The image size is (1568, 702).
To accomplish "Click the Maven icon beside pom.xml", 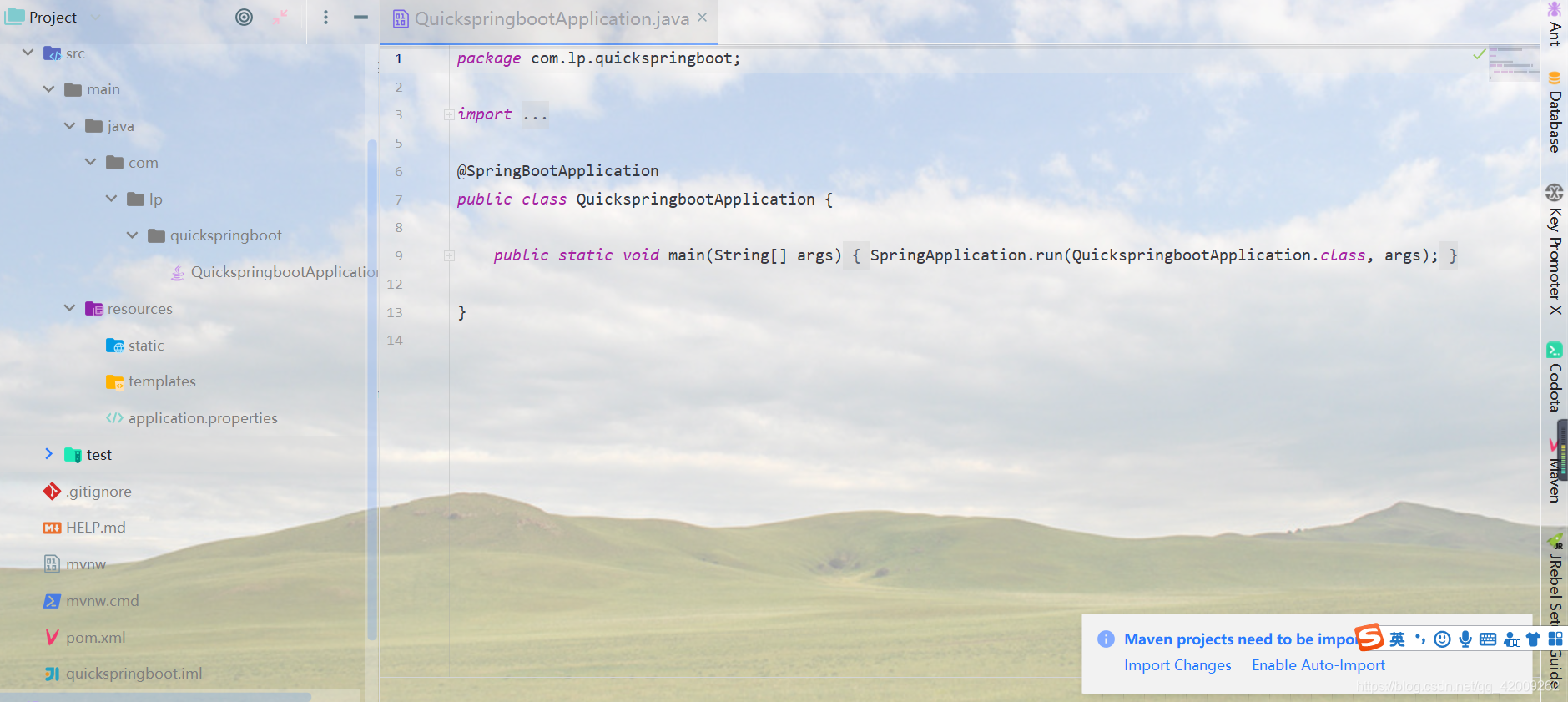I will point(52,638).
